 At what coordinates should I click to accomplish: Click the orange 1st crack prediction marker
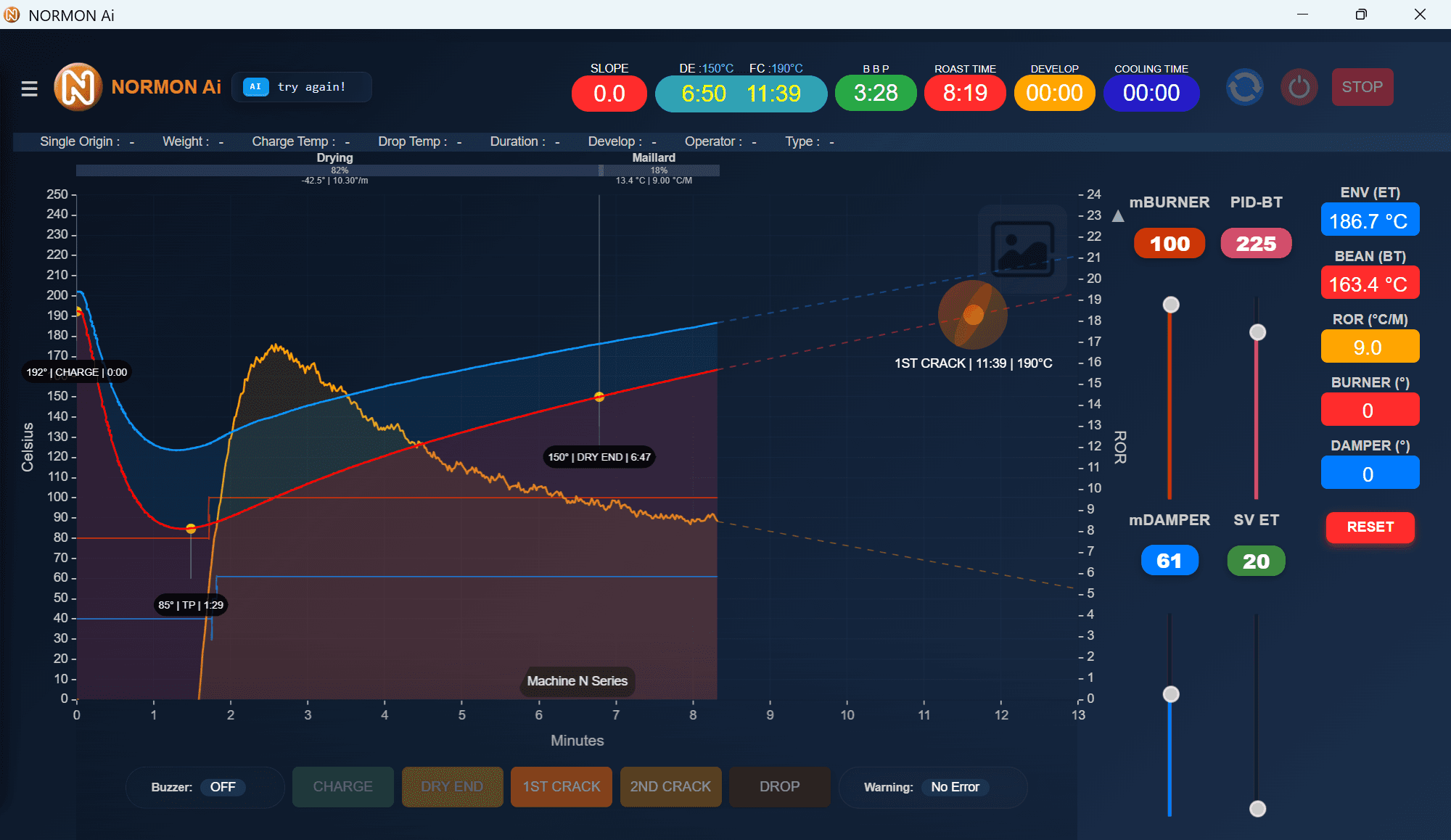point(973,315)
